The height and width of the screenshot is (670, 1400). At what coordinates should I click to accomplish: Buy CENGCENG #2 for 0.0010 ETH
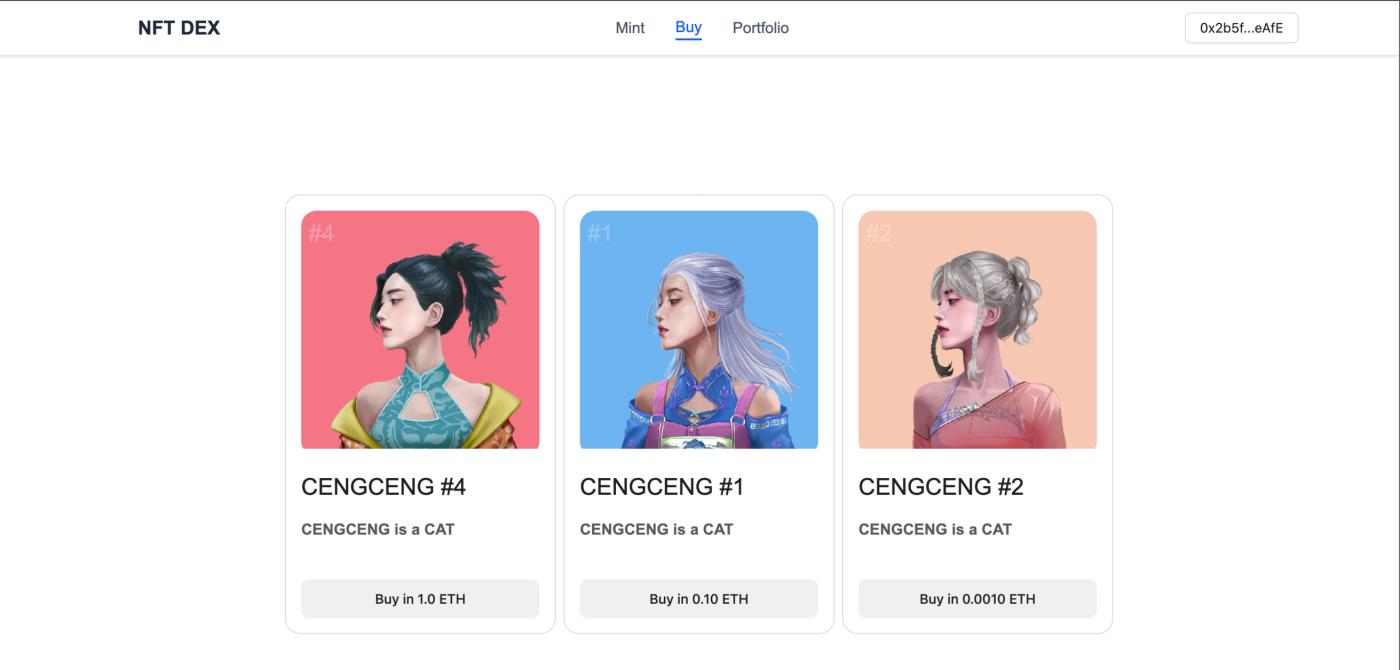(977, 599)
